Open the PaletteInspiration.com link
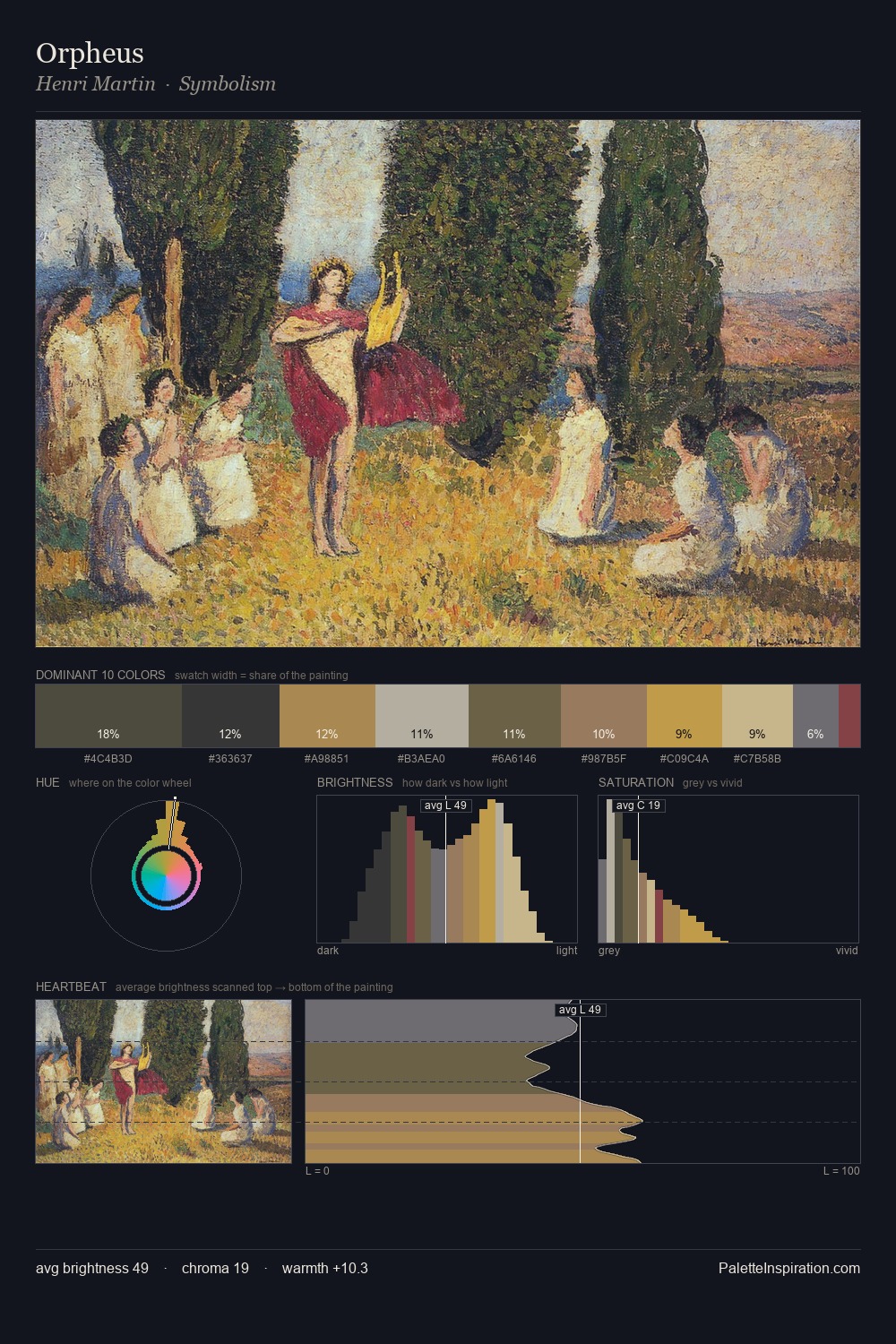The height and width of the screenshot is (1344, 896). coord(789,1269)
